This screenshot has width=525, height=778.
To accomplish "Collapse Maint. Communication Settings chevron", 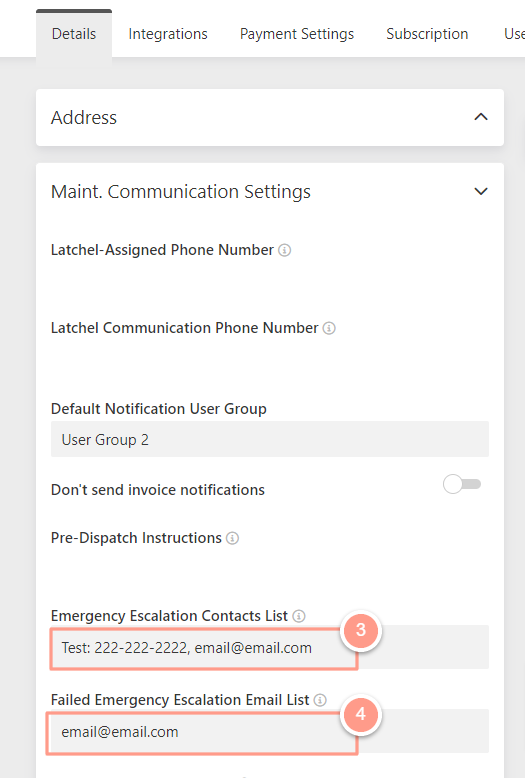I will (x=481, y=192).
